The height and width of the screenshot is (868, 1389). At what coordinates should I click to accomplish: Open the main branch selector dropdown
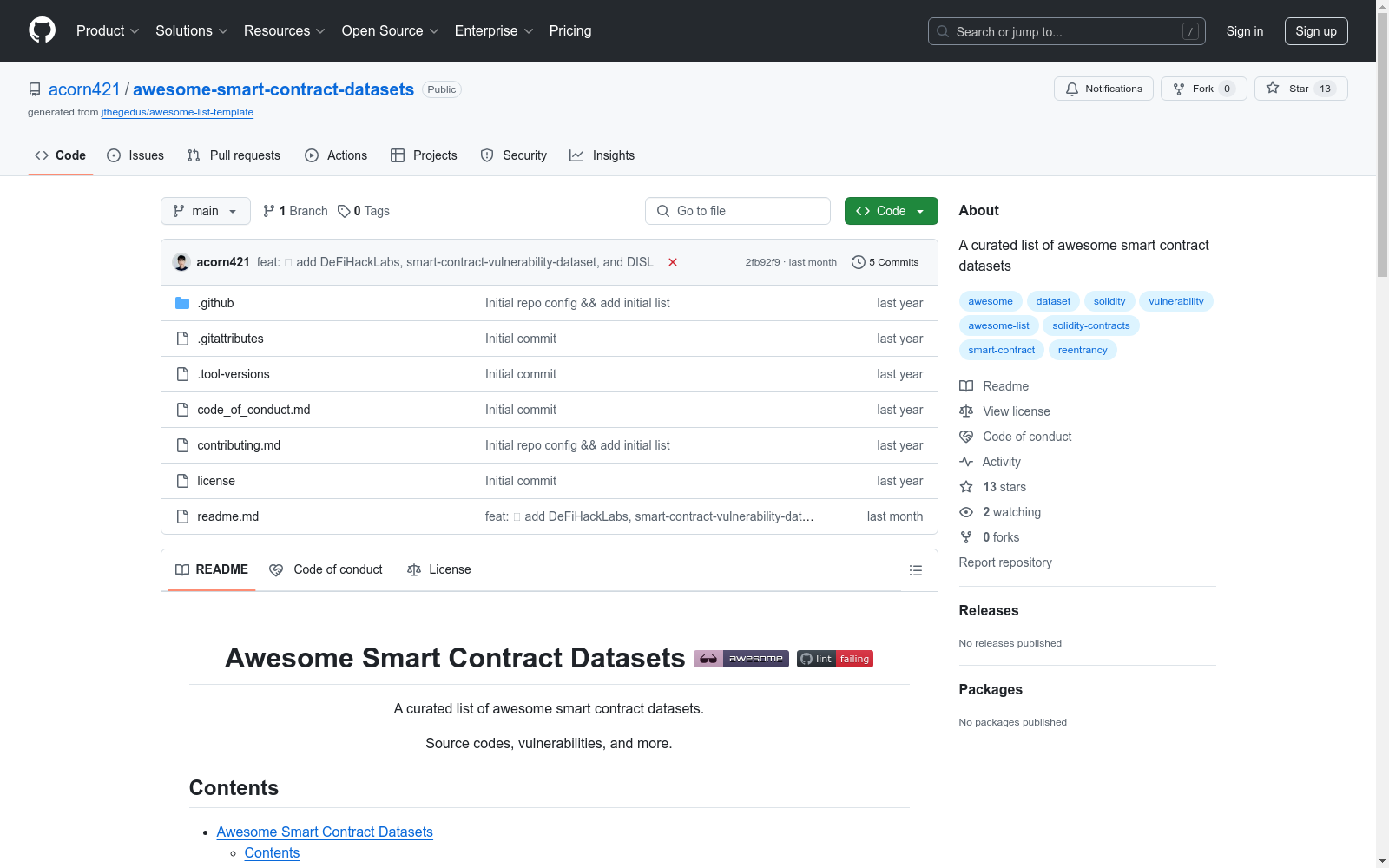pos(206,211)
